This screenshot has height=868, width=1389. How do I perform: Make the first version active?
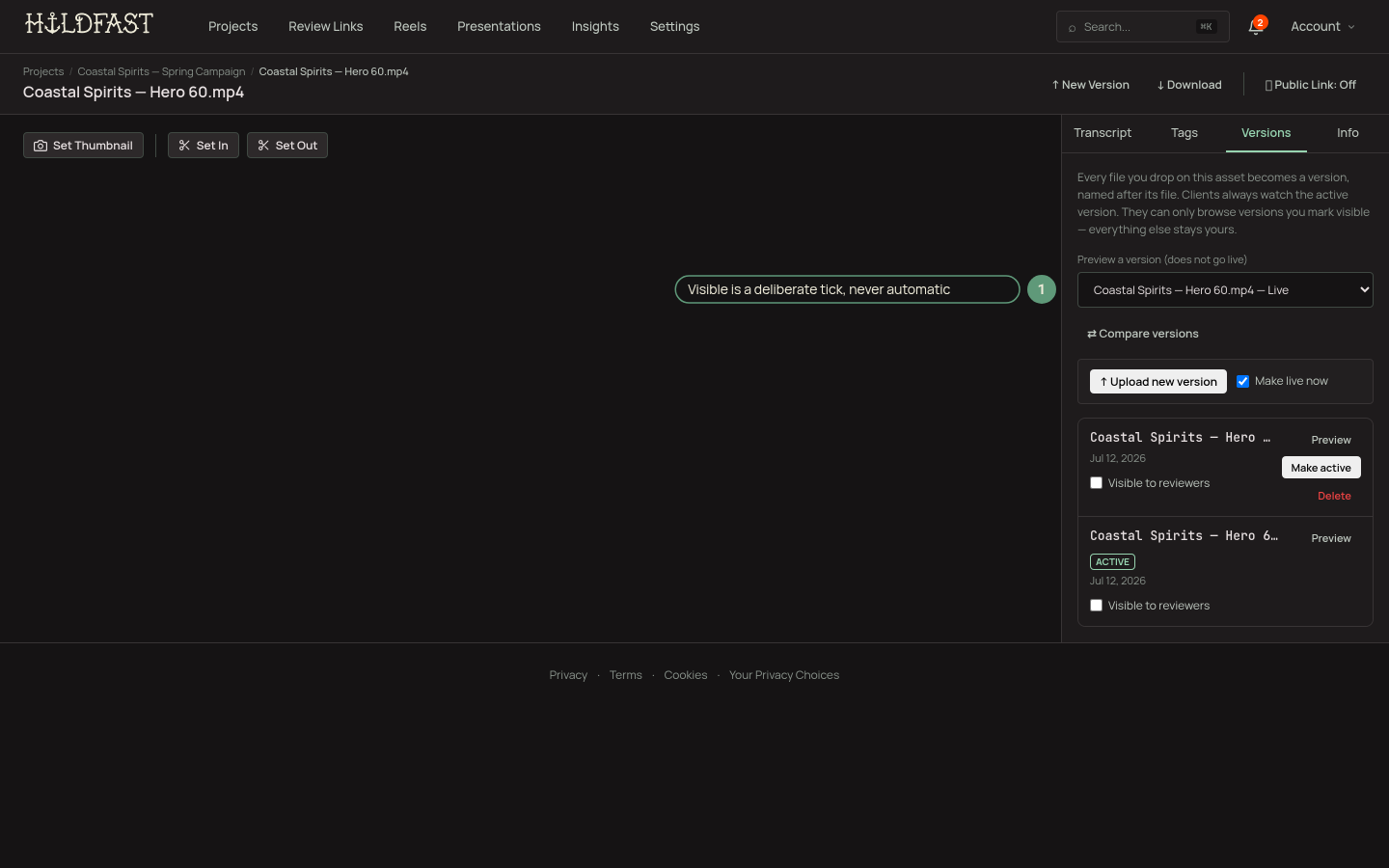coord(1321,468)
